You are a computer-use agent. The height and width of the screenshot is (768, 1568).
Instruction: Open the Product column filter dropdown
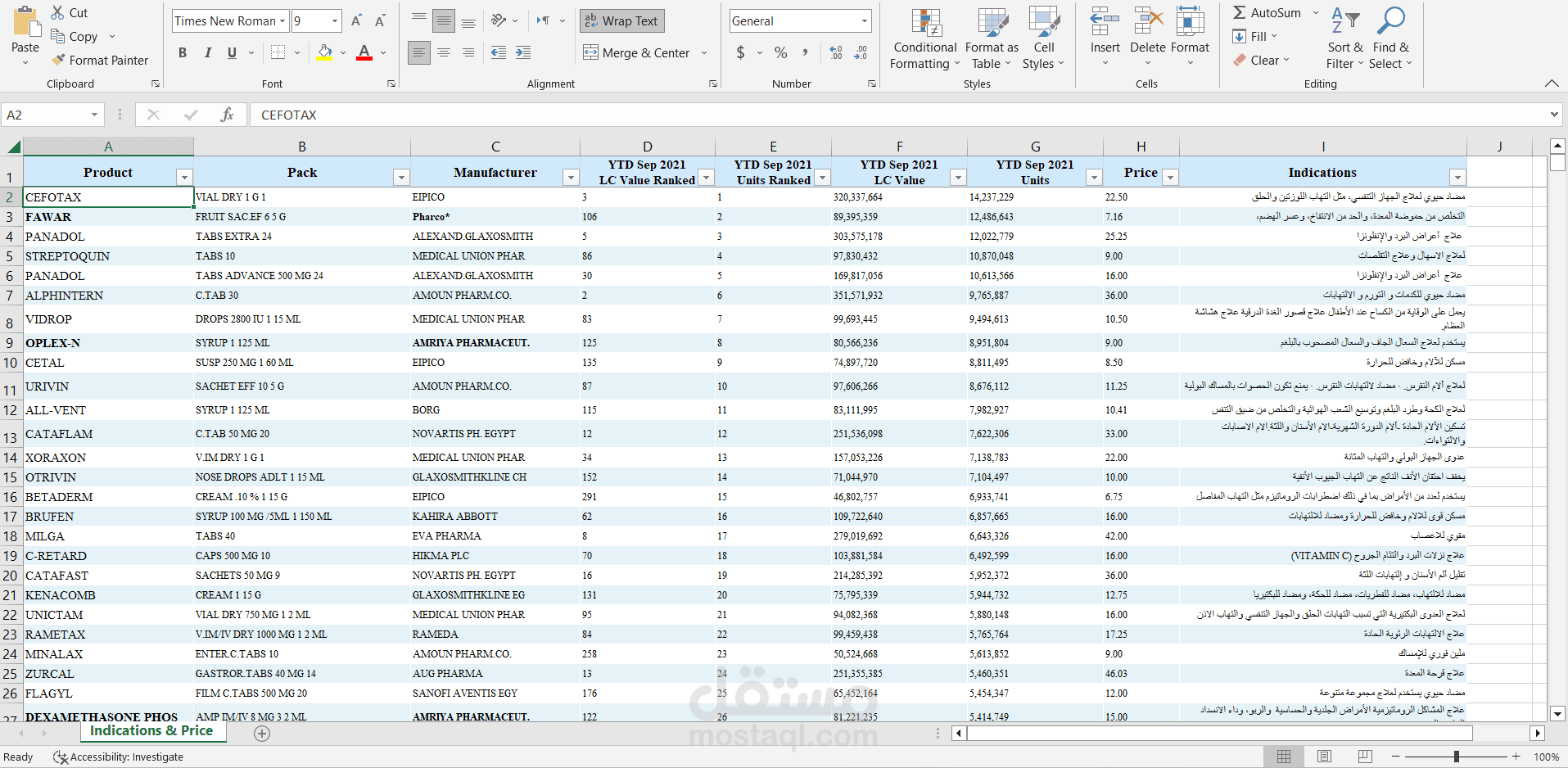184,177
